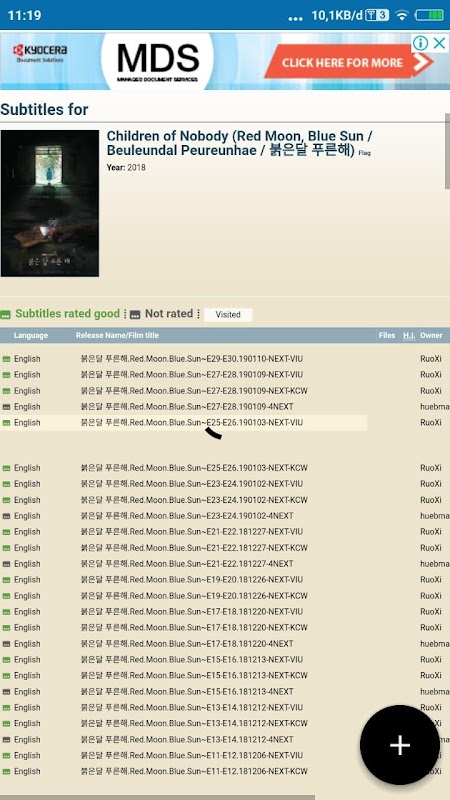Click owner huebma on E15-E16 4NEXT row
This screenshot has width=450, height=800.
[435, 692]
